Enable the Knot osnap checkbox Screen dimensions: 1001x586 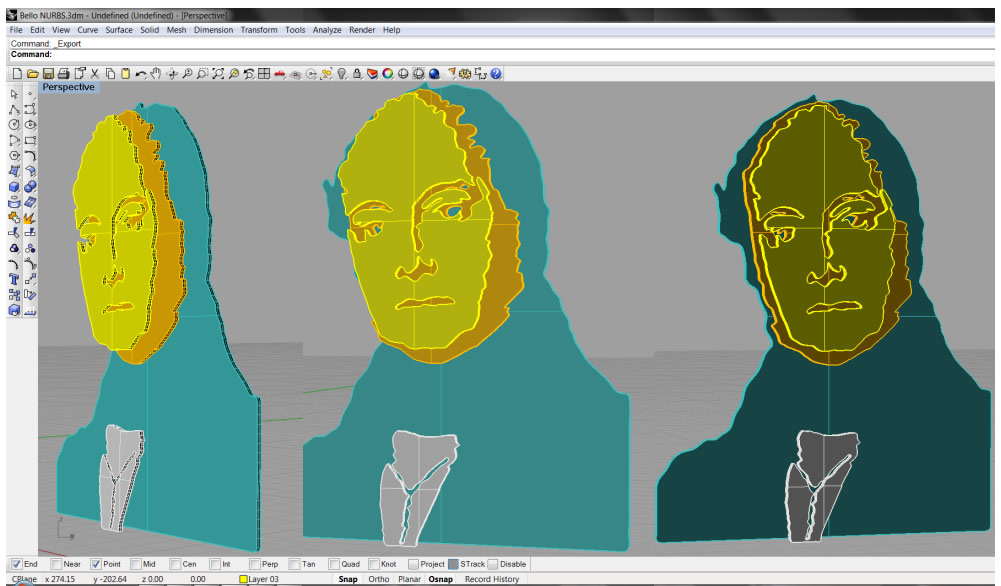click(373, 564)
